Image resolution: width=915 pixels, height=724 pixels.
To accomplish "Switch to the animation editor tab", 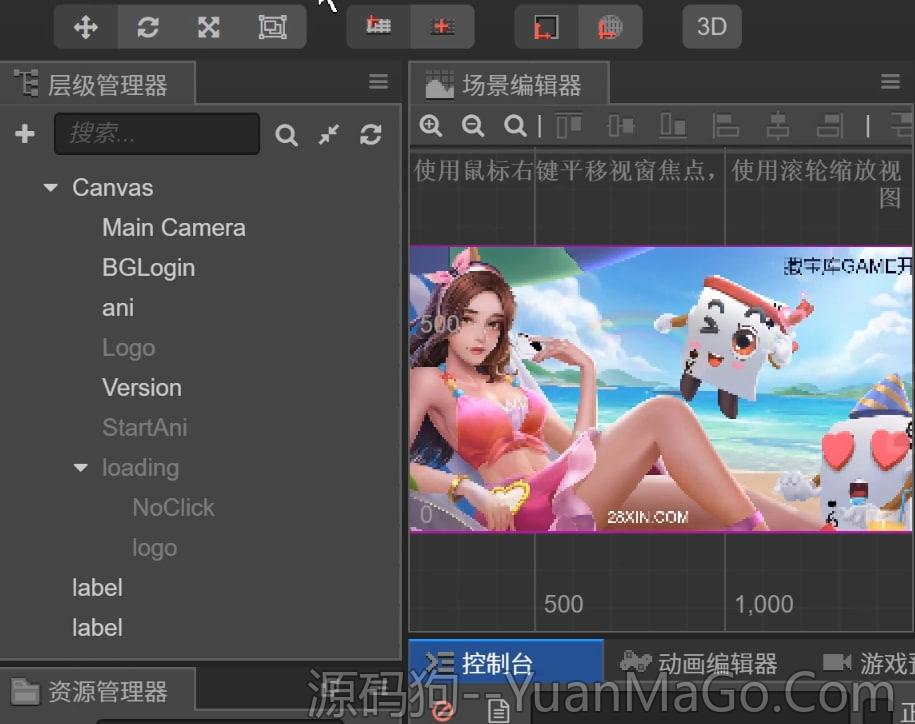I will (699, 663).
